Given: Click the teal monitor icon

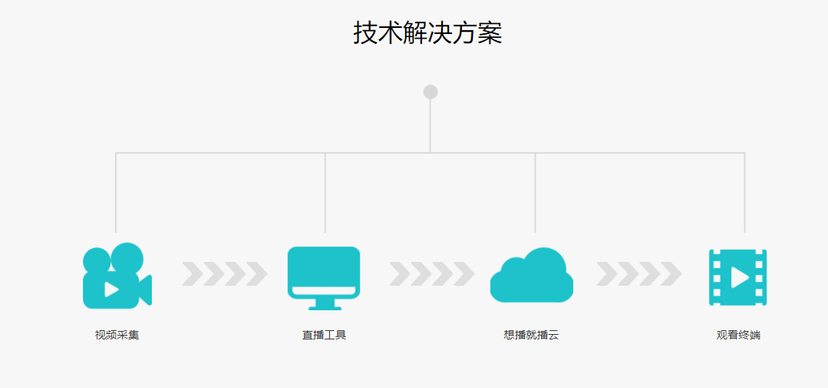Looking at the screenshot, I should point(324,278).
